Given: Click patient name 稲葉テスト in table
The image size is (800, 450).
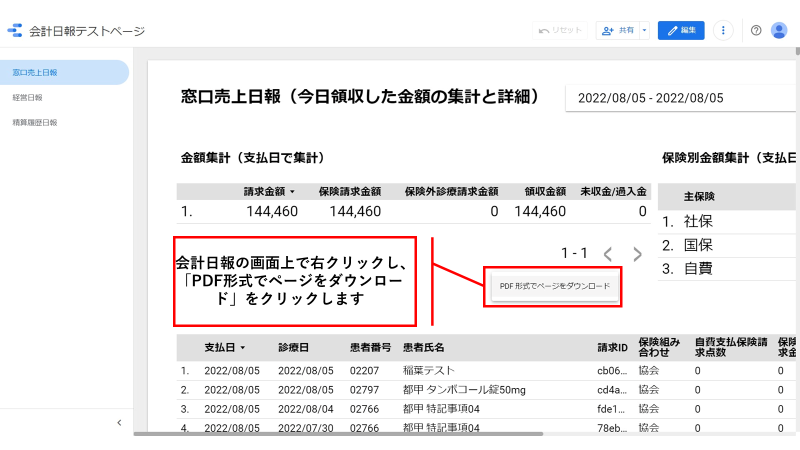Looking at the screenshot, I should tap(428, 371).
